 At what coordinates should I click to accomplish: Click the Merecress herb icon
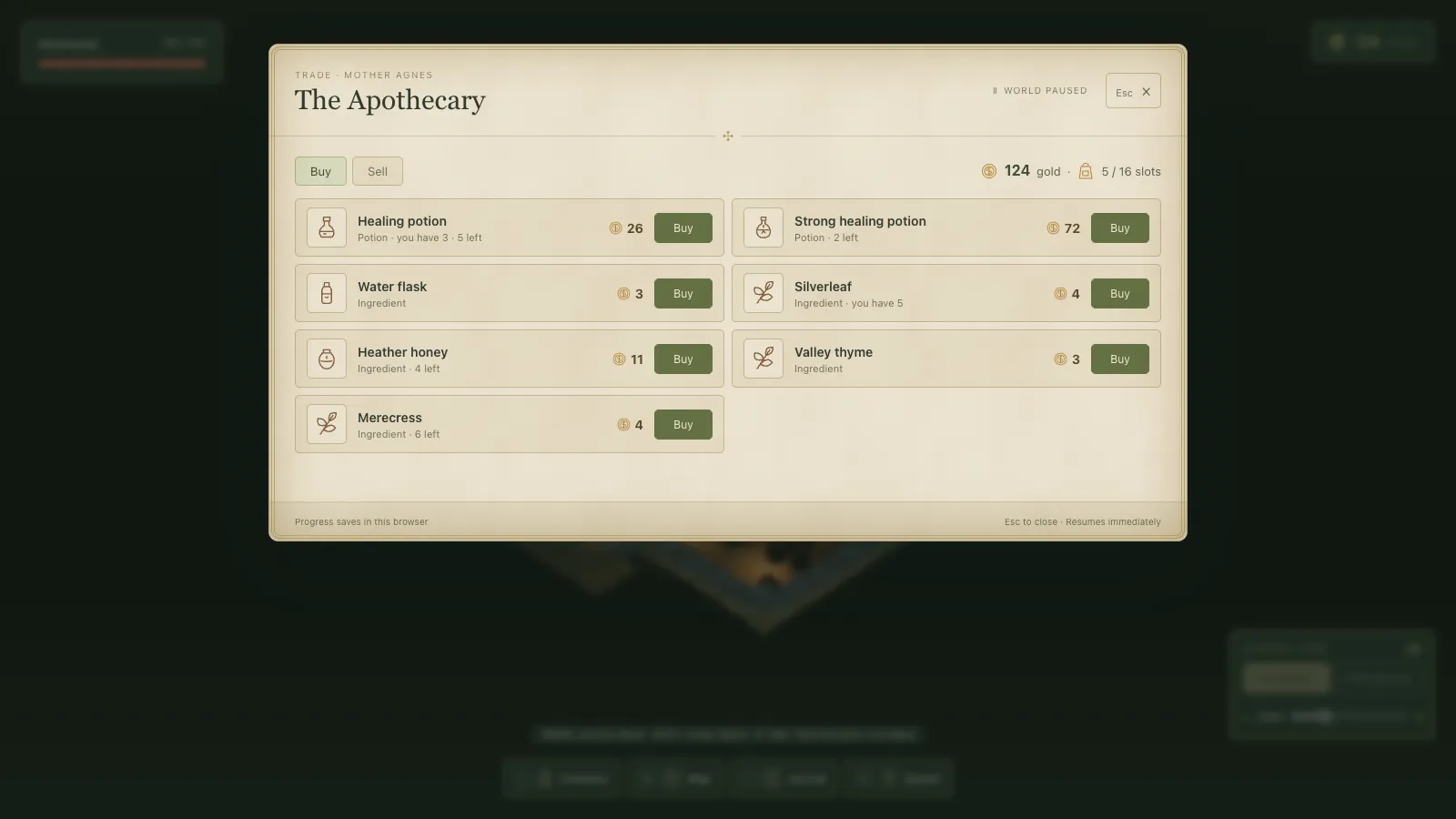click(327, 424)
